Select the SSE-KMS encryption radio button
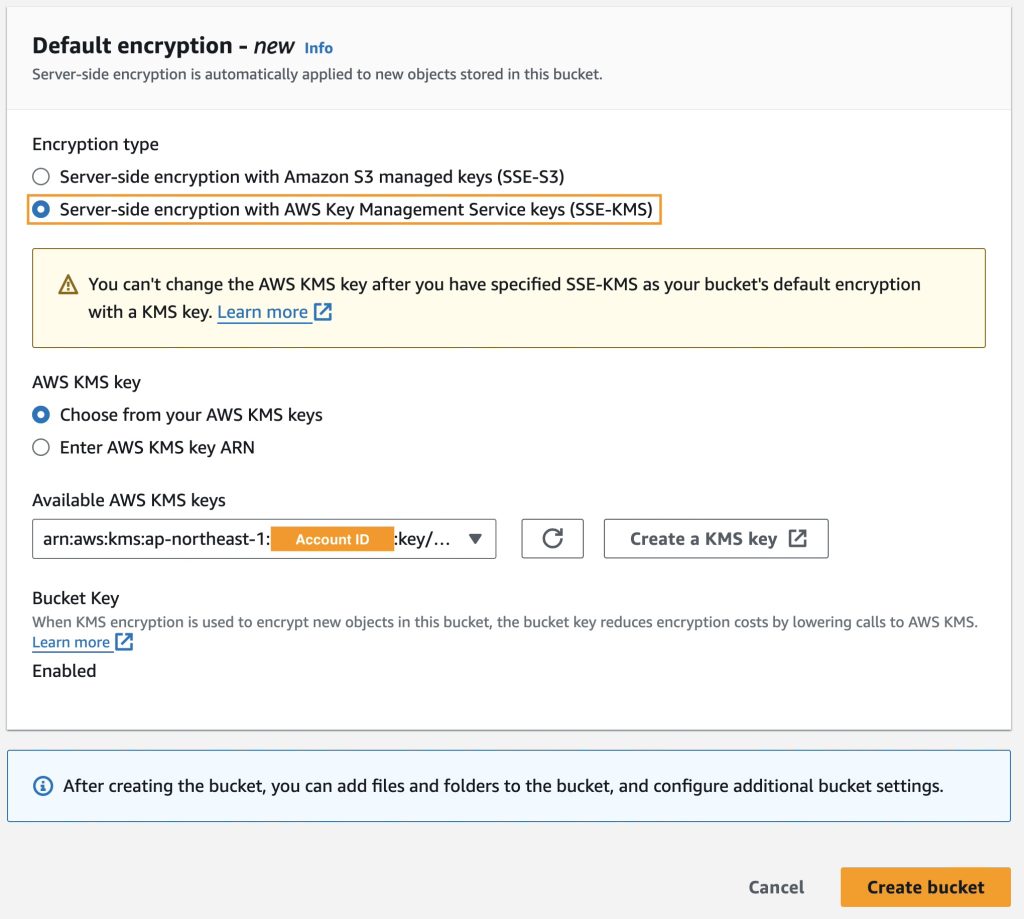Screen dimensions: 1024x919 (41, 210)
